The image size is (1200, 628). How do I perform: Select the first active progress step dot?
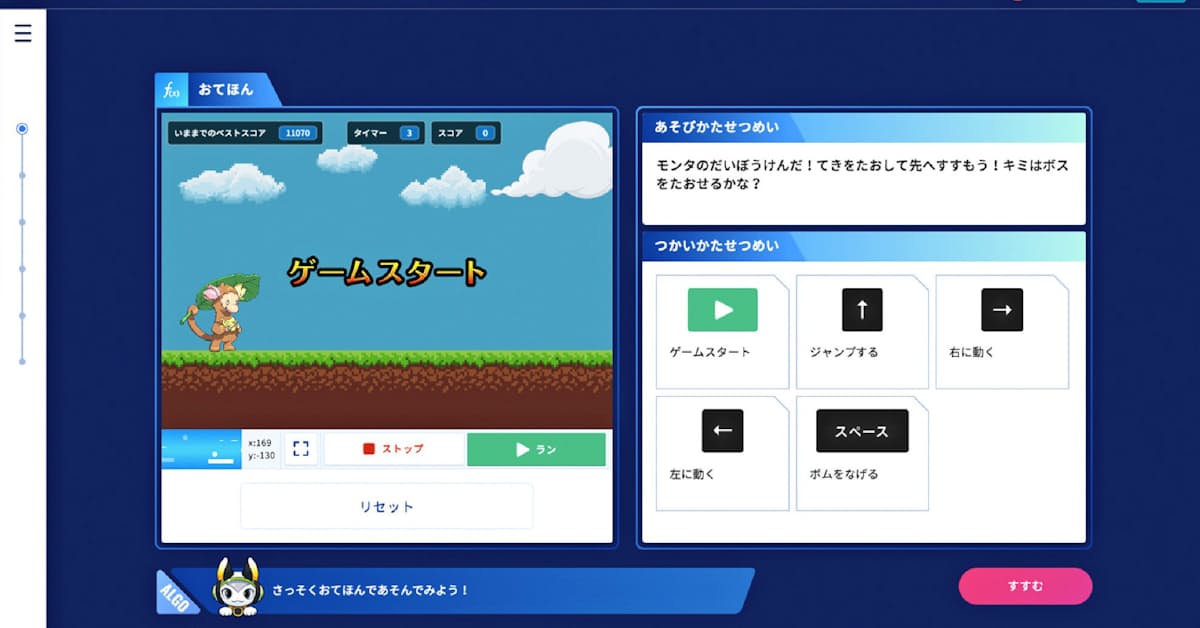click(22, 129)
